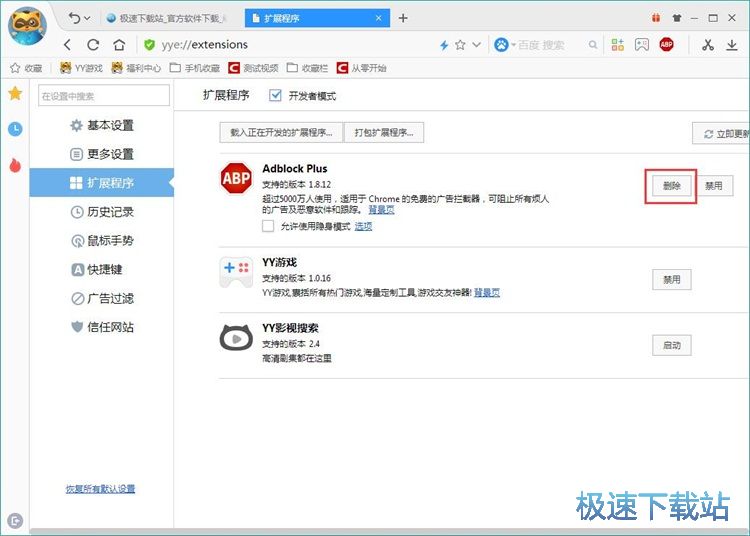Click the undo closed tab arrow icon
The height and width of the screenshot is (536, 750).
74,18
